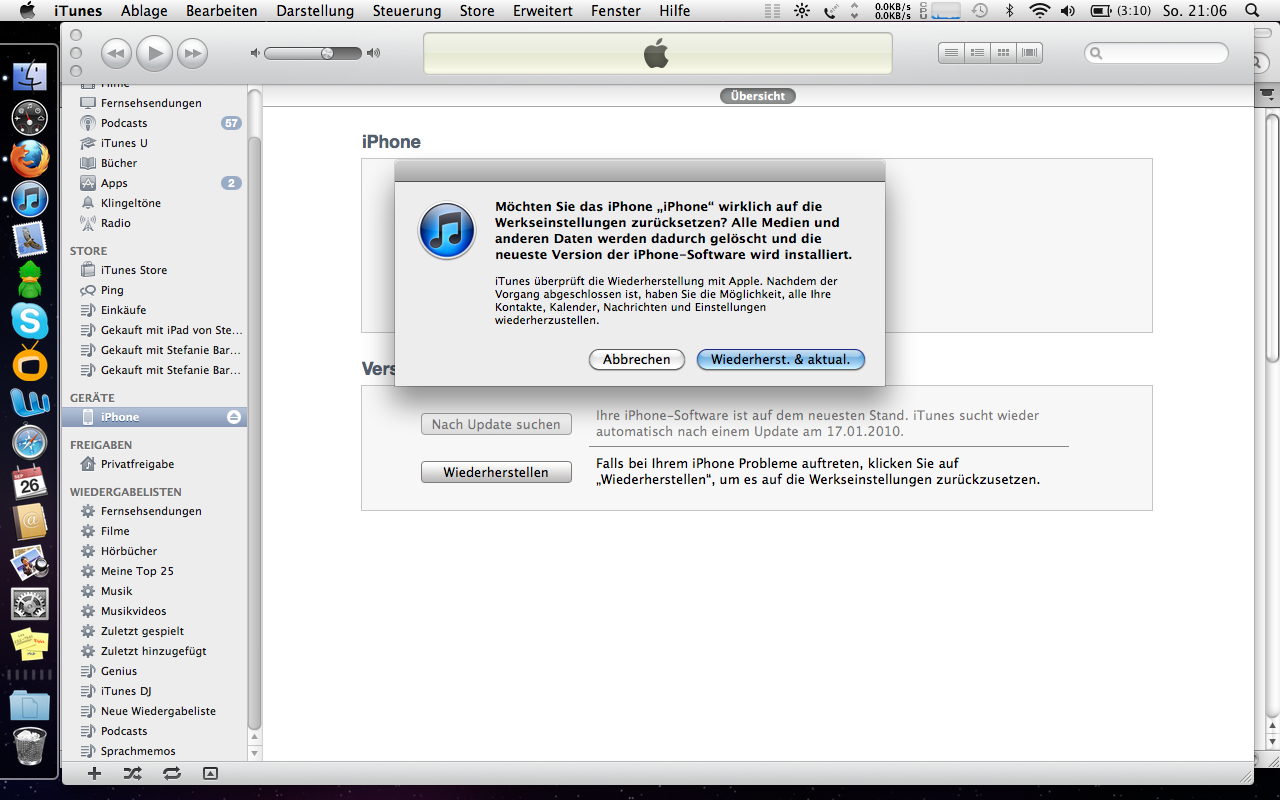Click the high-volume speaker icon
This screenshot has width=1280, height=800.
pos(374,53)
